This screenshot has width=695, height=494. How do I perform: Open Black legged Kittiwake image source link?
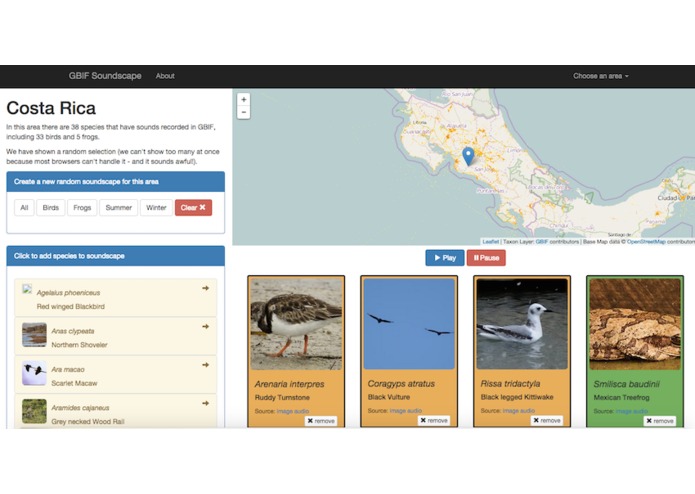click(510, 411)
